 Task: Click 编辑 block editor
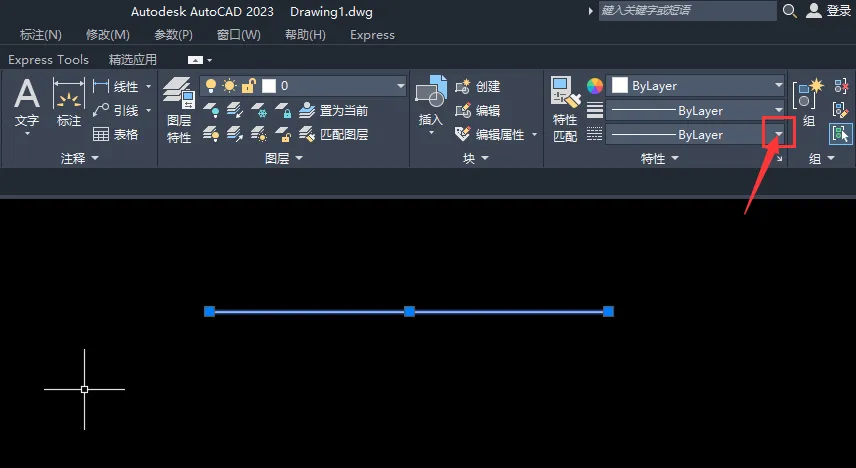(x=478, y=110)
